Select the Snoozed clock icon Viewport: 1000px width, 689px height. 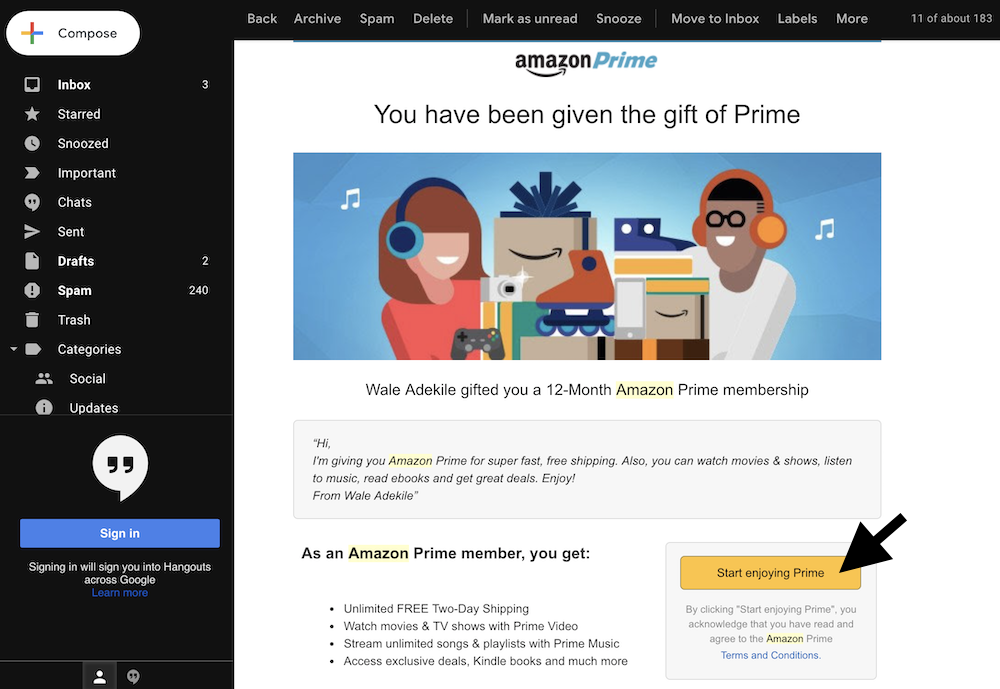(x=32, y=144)
